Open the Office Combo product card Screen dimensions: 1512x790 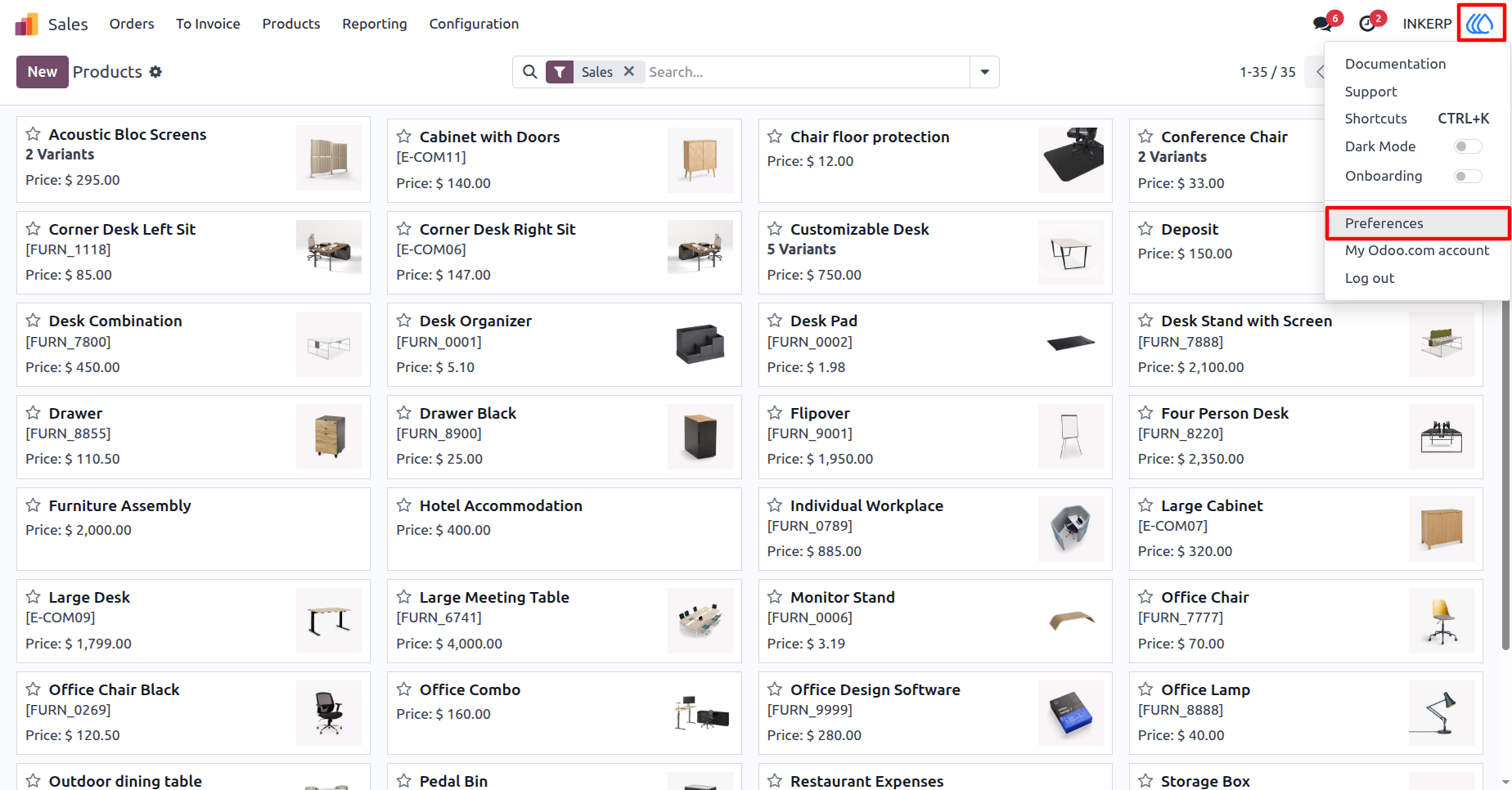point(564,713)
